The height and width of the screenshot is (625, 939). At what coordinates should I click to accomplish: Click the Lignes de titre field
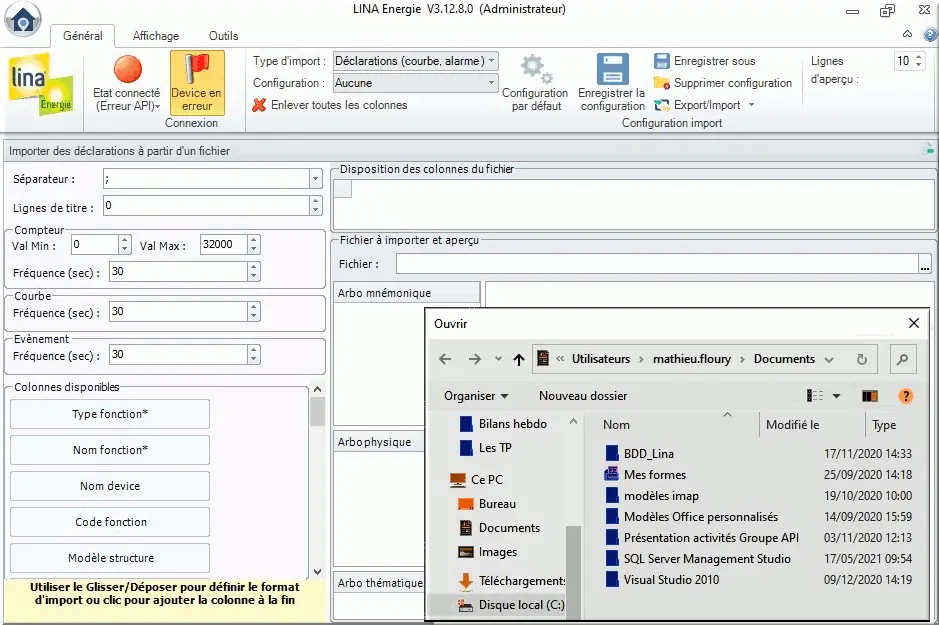pos(207,206)
